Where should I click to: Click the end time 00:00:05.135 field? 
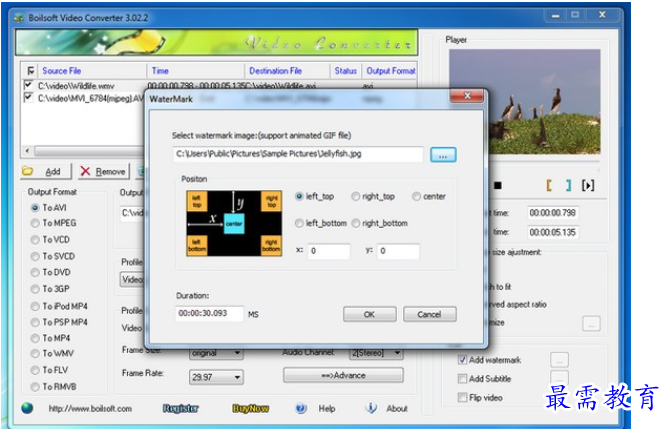coord(553,232)
